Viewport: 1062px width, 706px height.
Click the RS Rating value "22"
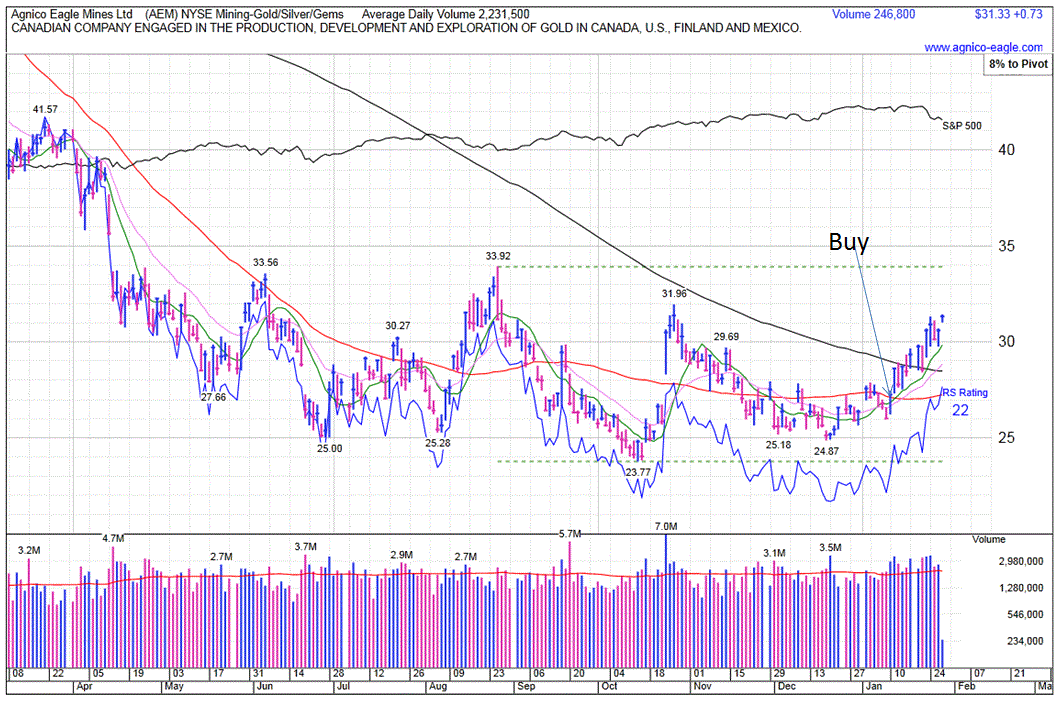pos(960,410)
